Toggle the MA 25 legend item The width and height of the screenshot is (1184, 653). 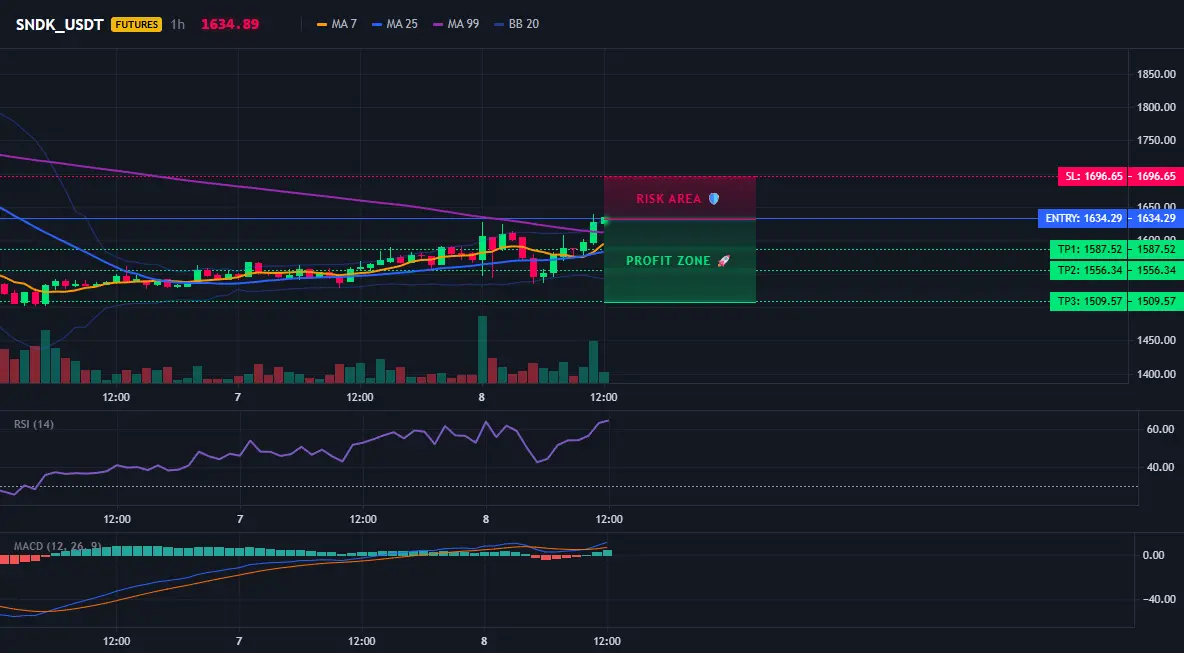[x=394, y=24]
